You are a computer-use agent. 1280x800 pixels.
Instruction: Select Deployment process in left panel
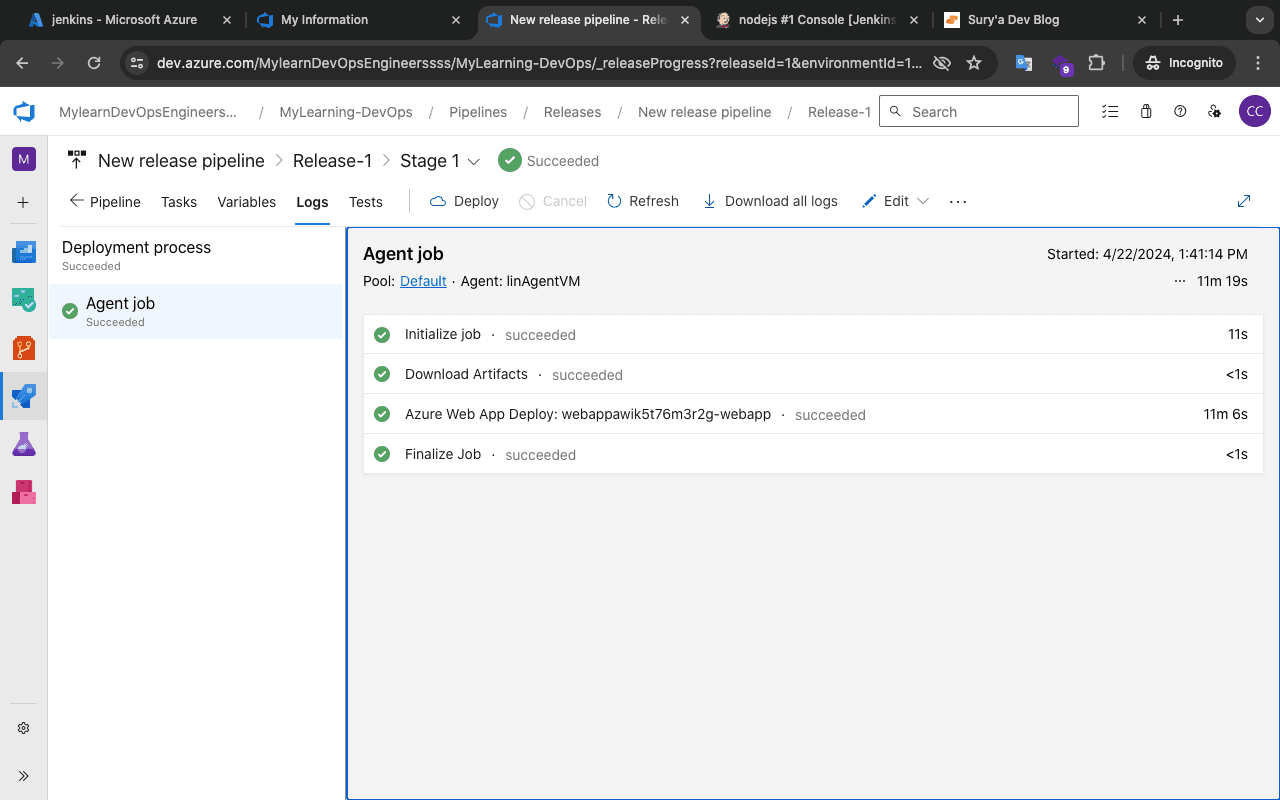pyautogui.click(x=196, y=254)
